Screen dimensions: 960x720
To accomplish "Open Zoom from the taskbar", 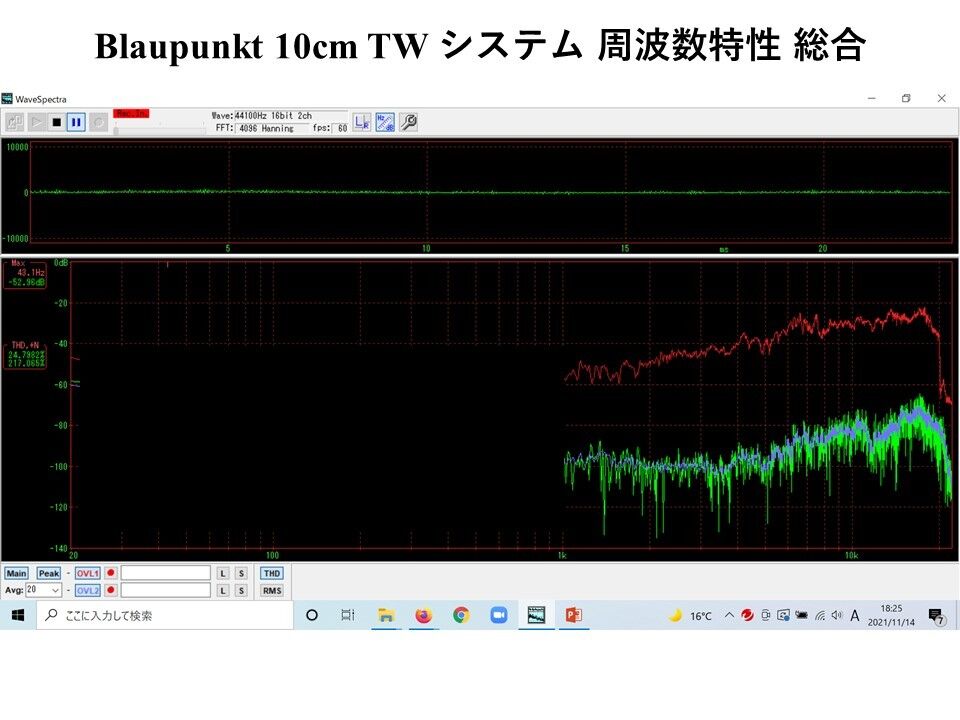I will click(499, 615).
